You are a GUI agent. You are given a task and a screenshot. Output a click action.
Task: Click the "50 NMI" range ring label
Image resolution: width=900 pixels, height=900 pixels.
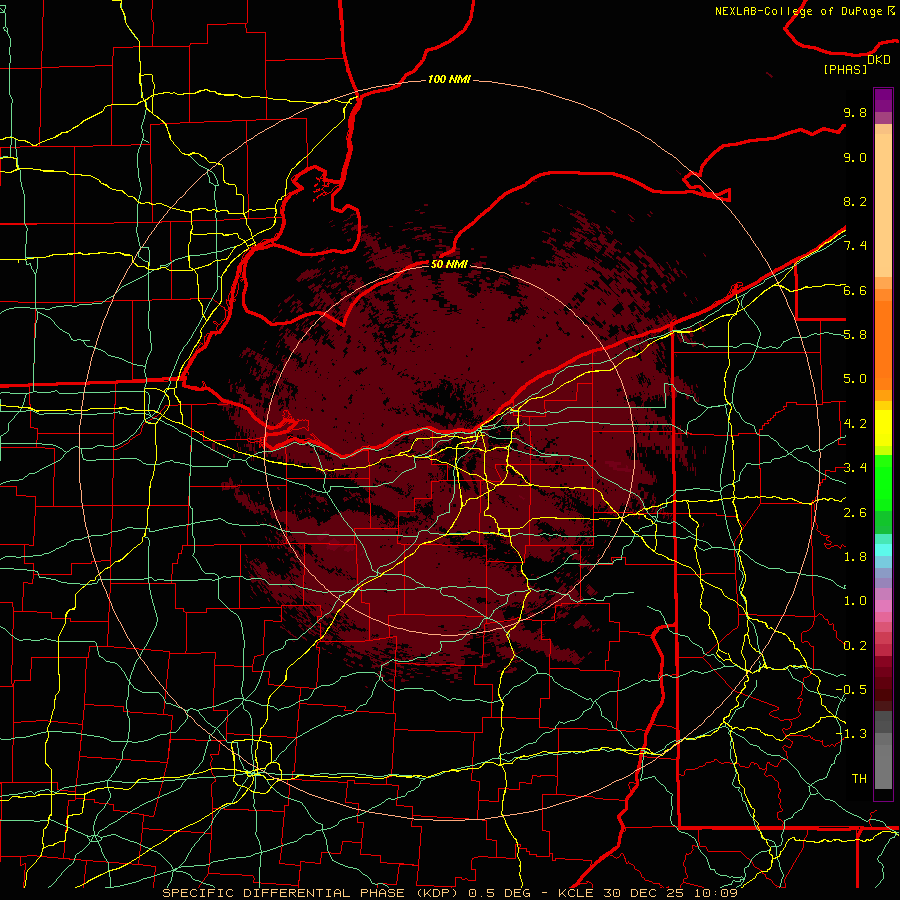pyautogui.click(x=449, y=264)
